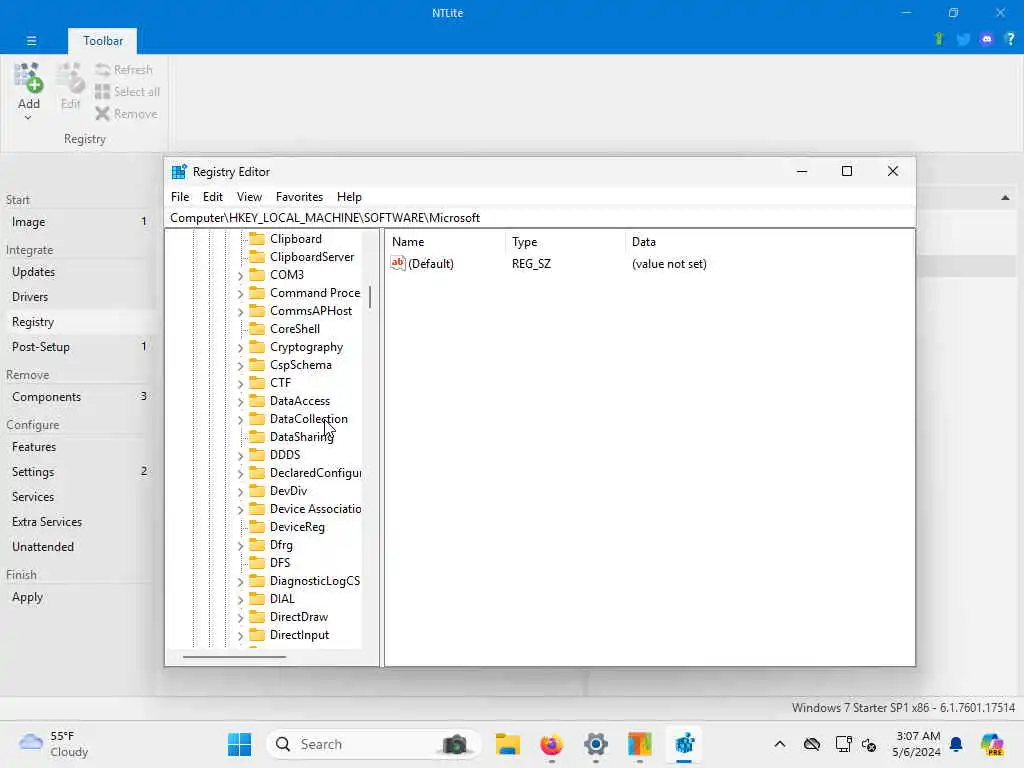
Task: Click the taskbar Search box
Action: [374, 744]
